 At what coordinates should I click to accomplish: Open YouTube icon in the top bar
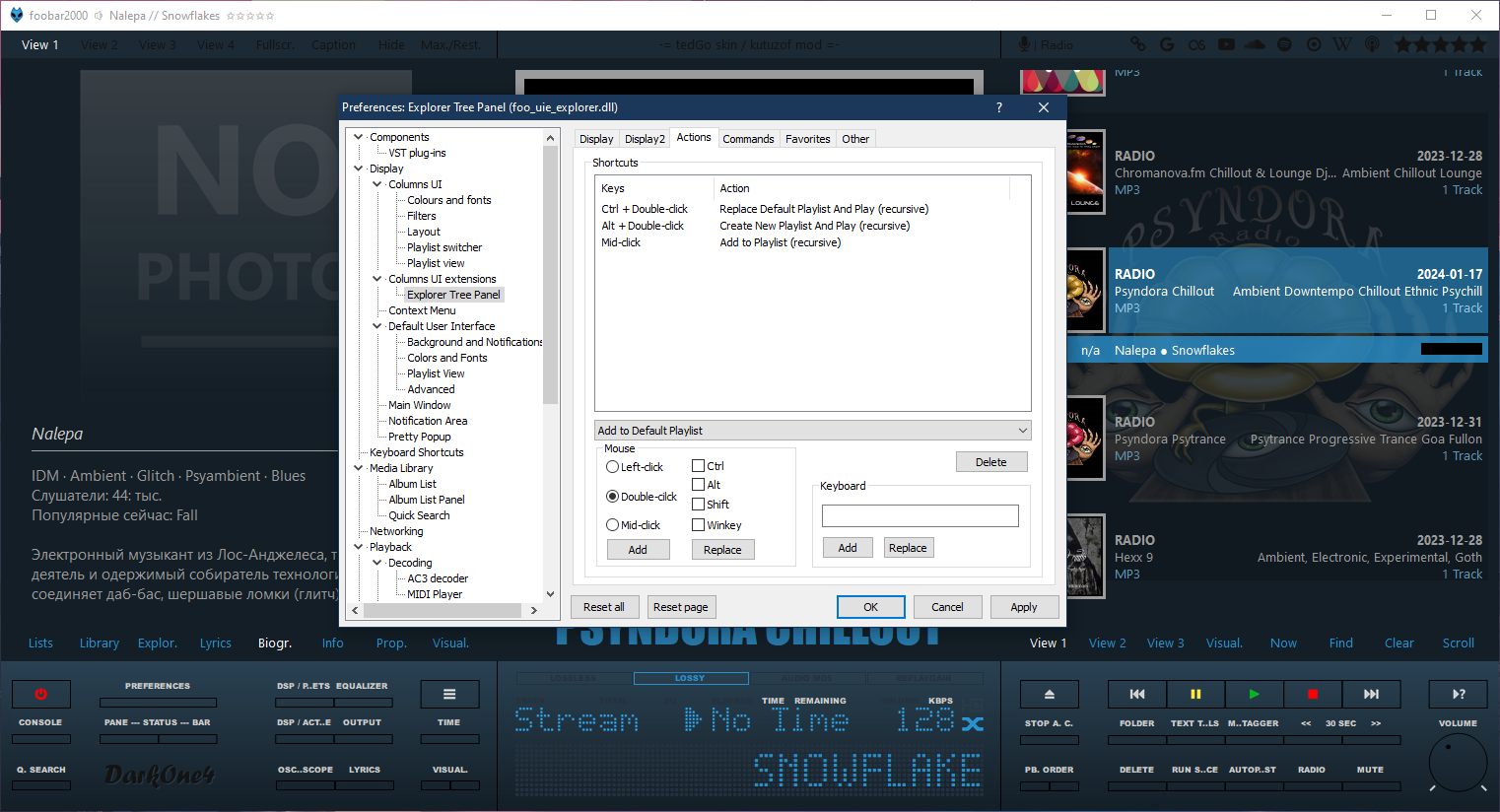[x=1226, y=44]
